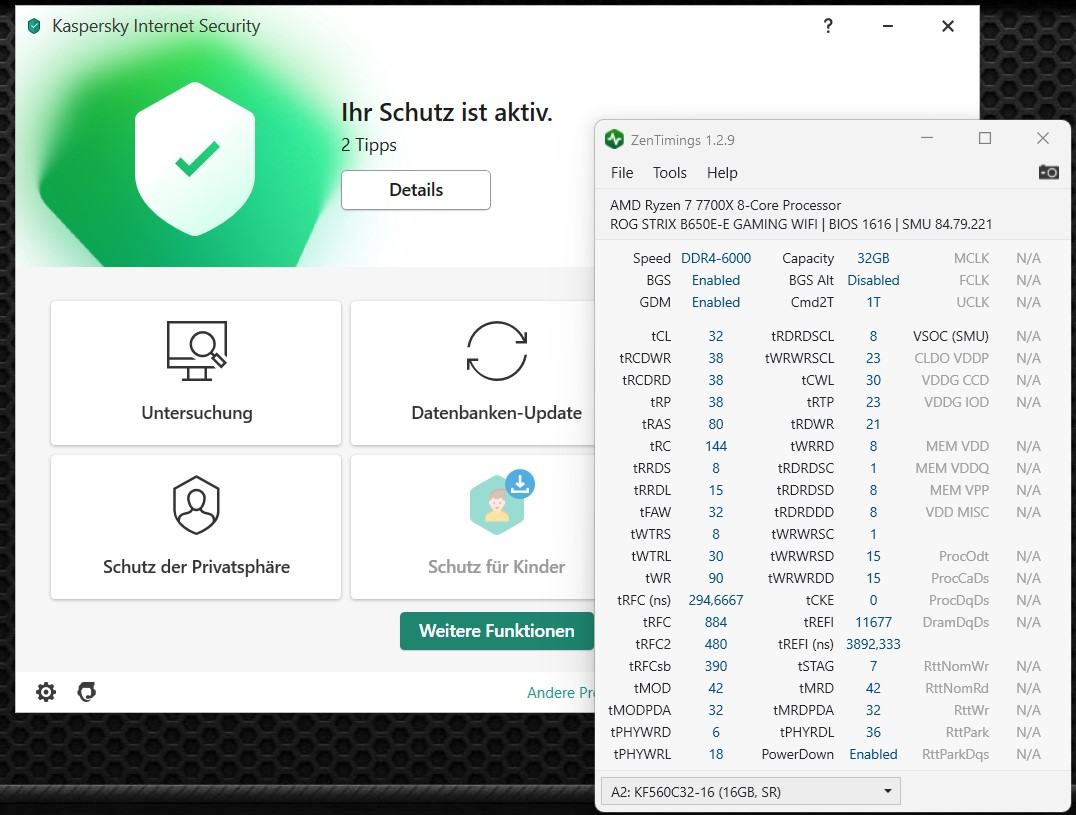
Task: Click the VSOC (SMU) label
Action: click(950, 336)
